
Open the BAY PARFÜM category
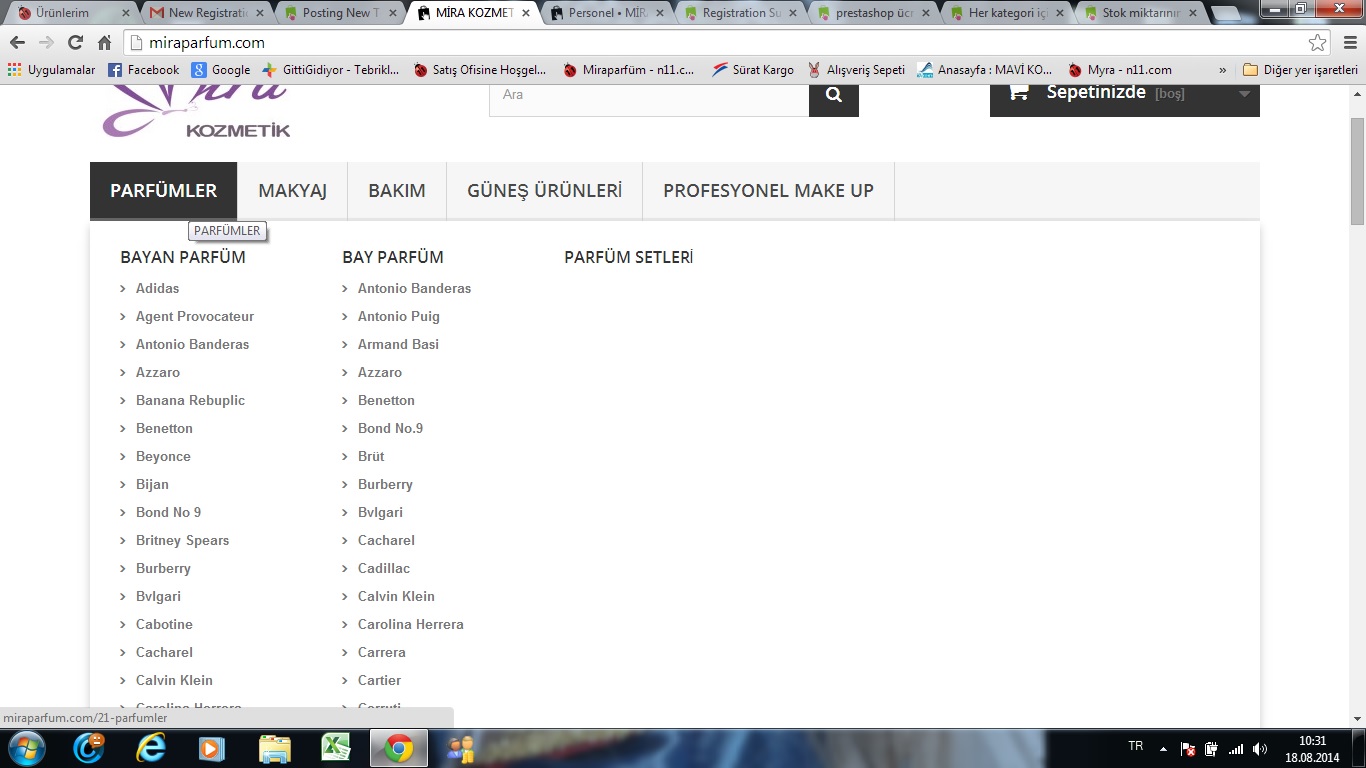point(393,257)
